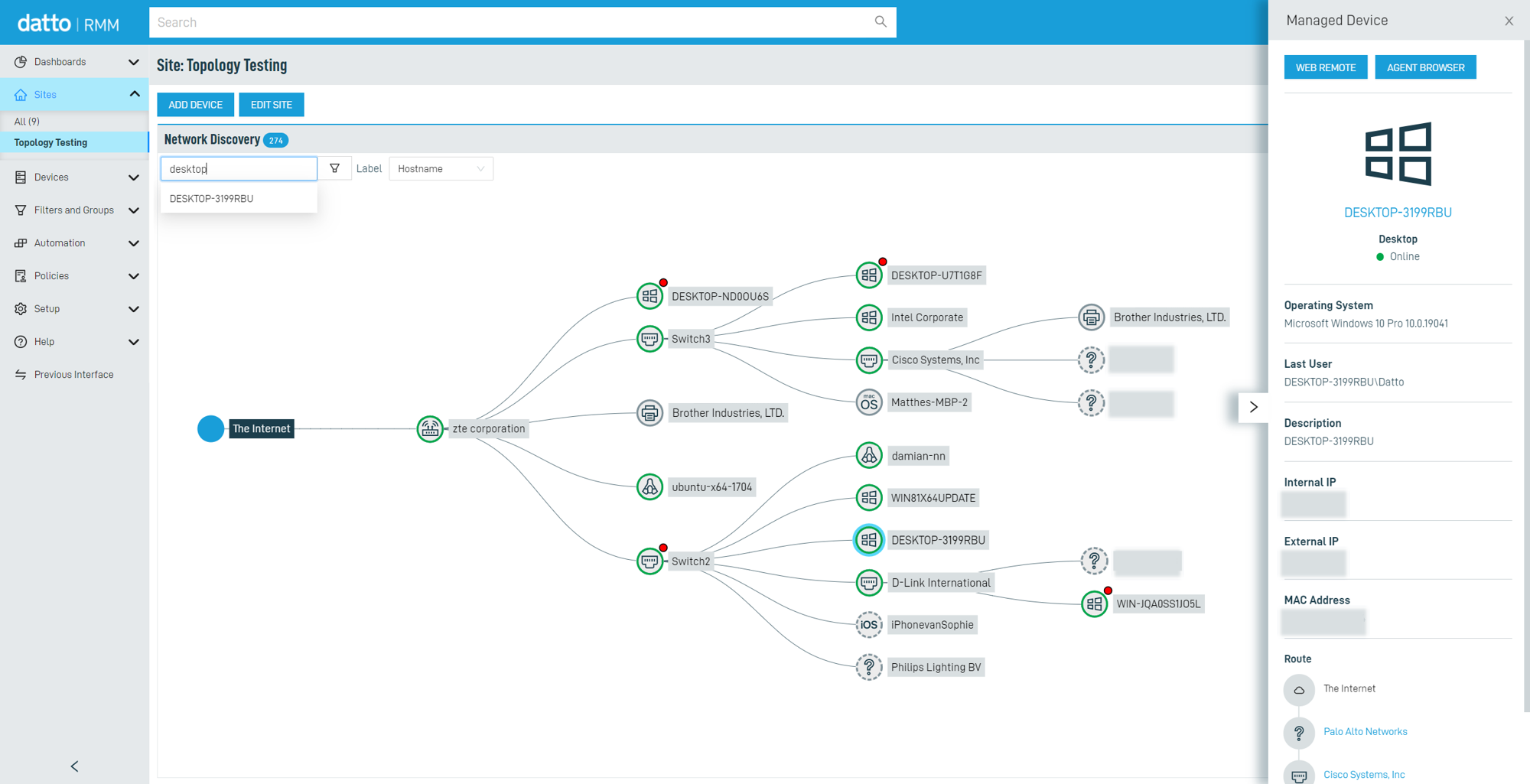This screenshot has width=1530, height=784.
Task: Select the Matthes-MBP-2 macOS node icon
Action: pos(869,402)
